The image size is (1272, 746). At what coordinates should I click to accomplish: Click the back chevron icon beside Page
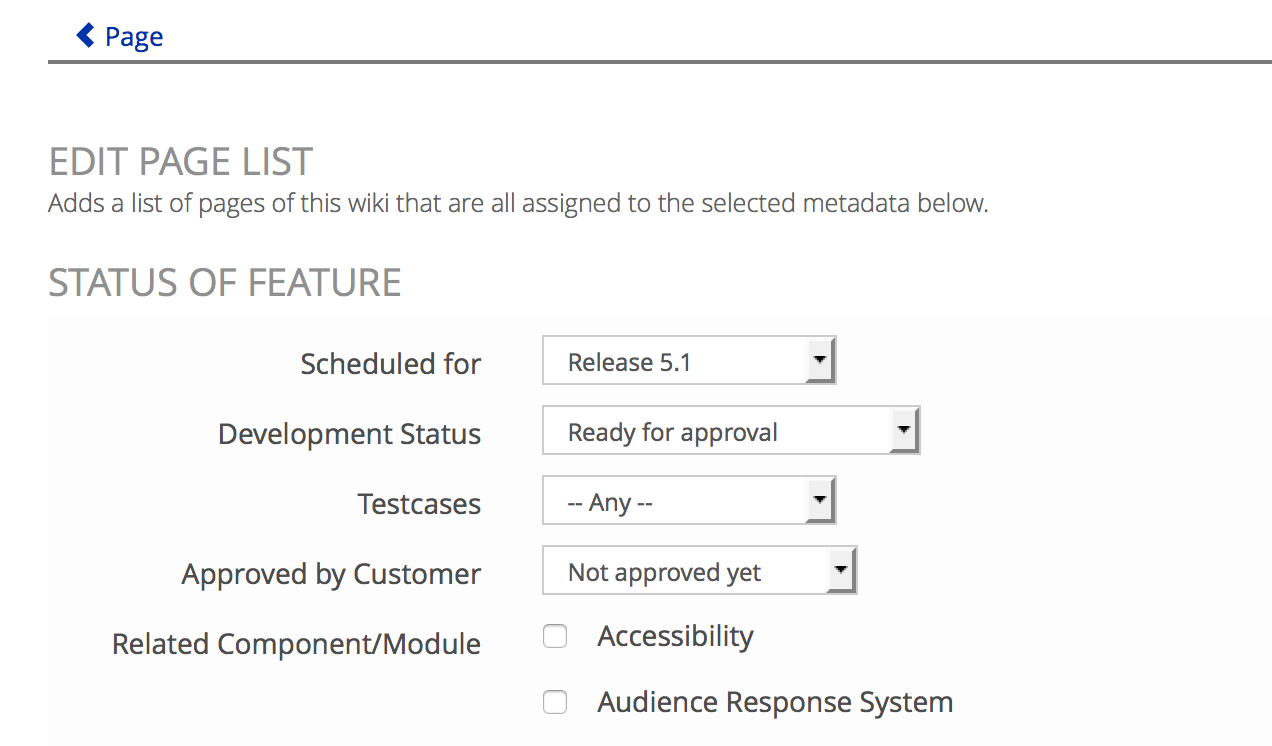[86, 36]
